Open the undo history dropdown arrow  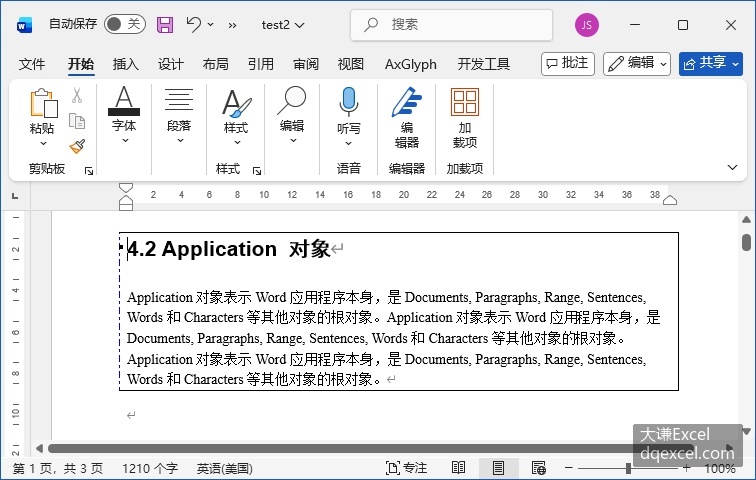[211, 25]
